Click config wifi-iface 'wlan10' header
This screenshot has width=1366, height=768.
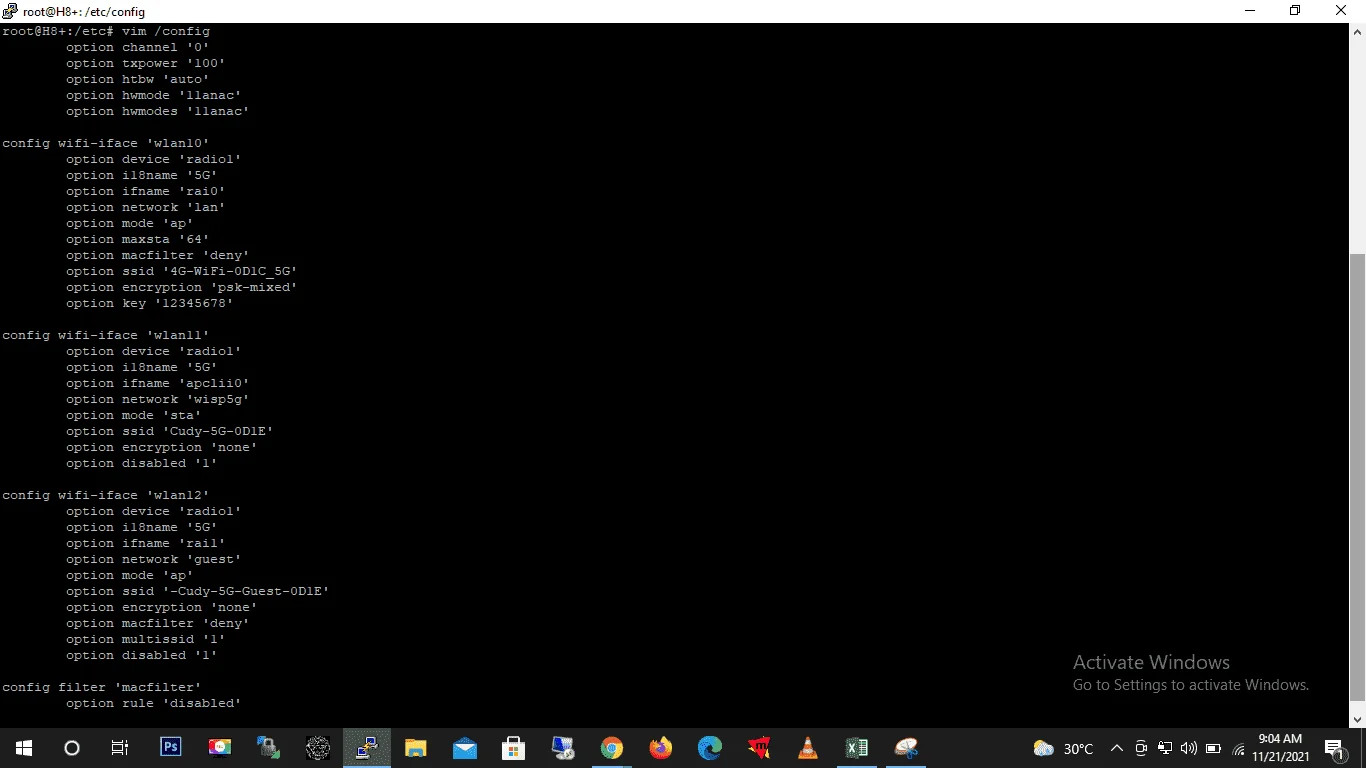[x=106, y=143]
